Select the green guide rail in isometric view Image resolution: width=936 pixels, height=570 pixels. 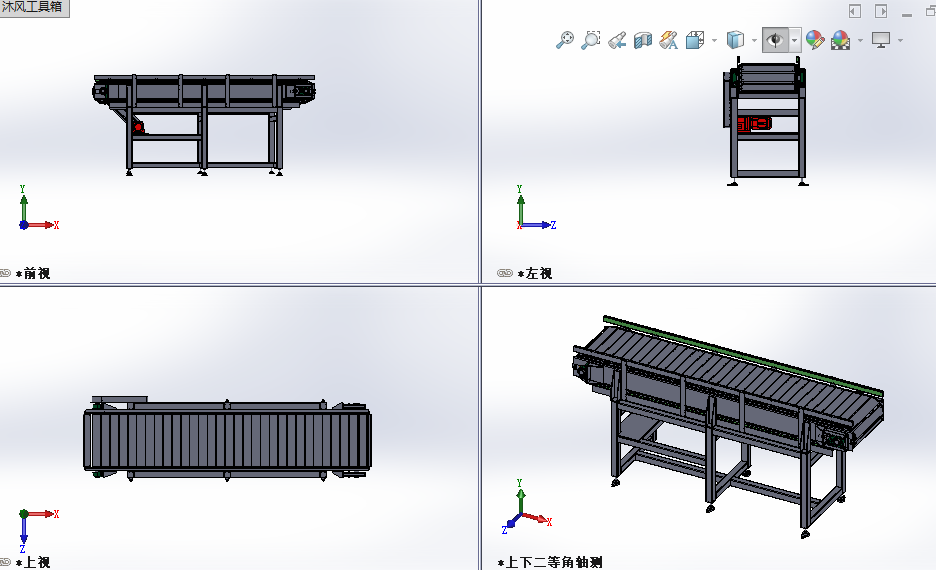tap(743, 355)
